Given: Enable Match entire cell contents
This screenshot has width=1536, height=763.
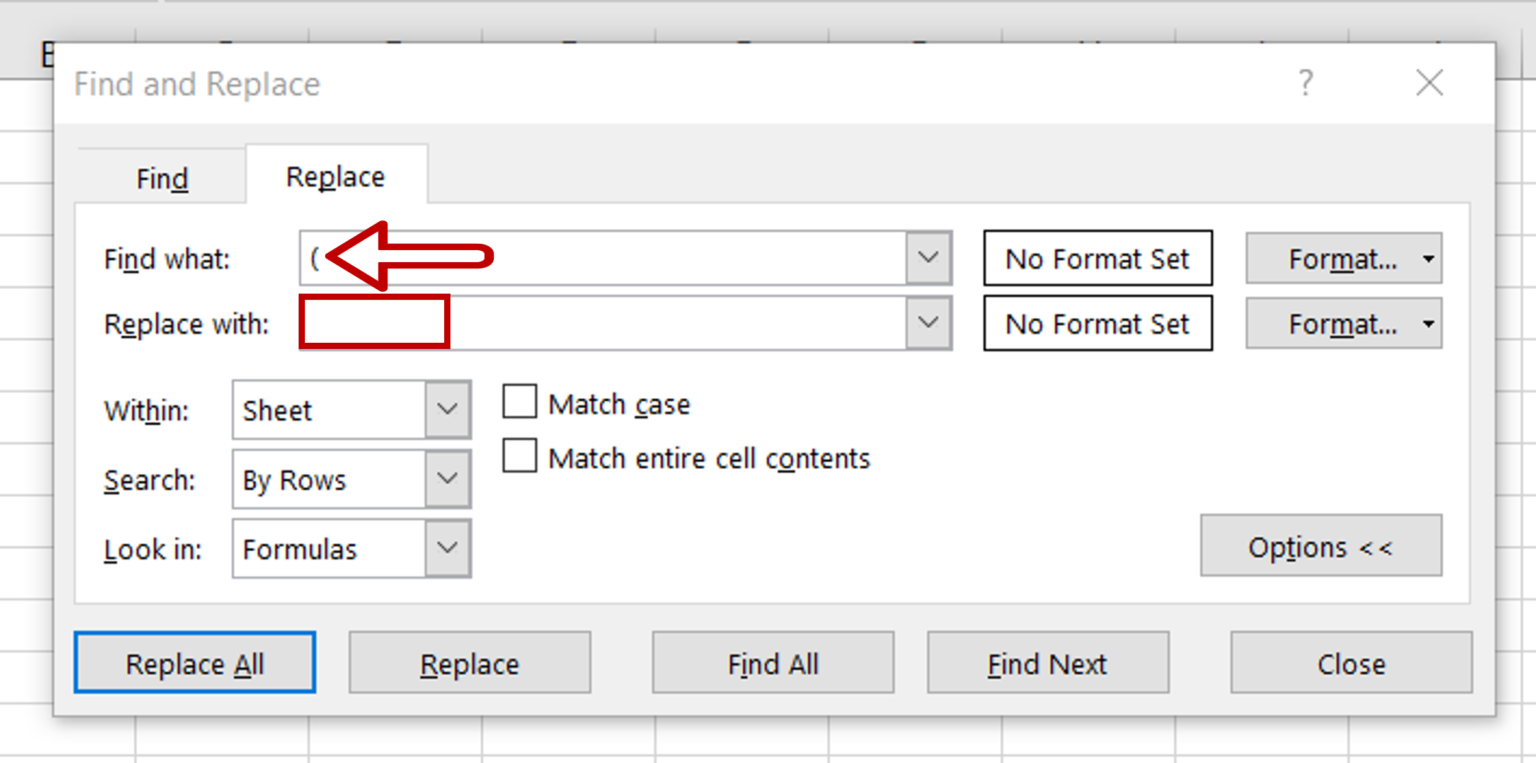Looking at the screenshot, I should click(x=519, y=456).
